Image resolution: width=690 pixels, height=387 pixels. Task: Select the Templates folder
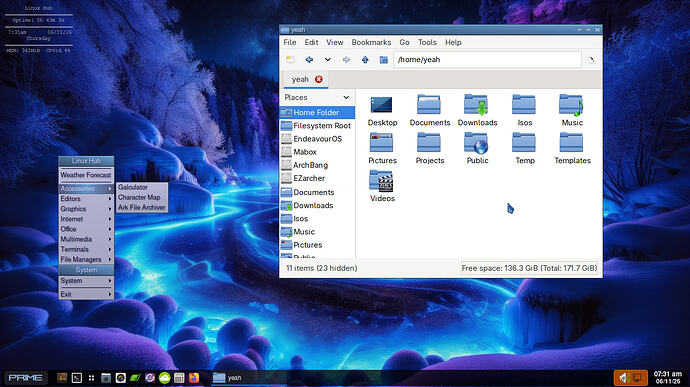572,148
